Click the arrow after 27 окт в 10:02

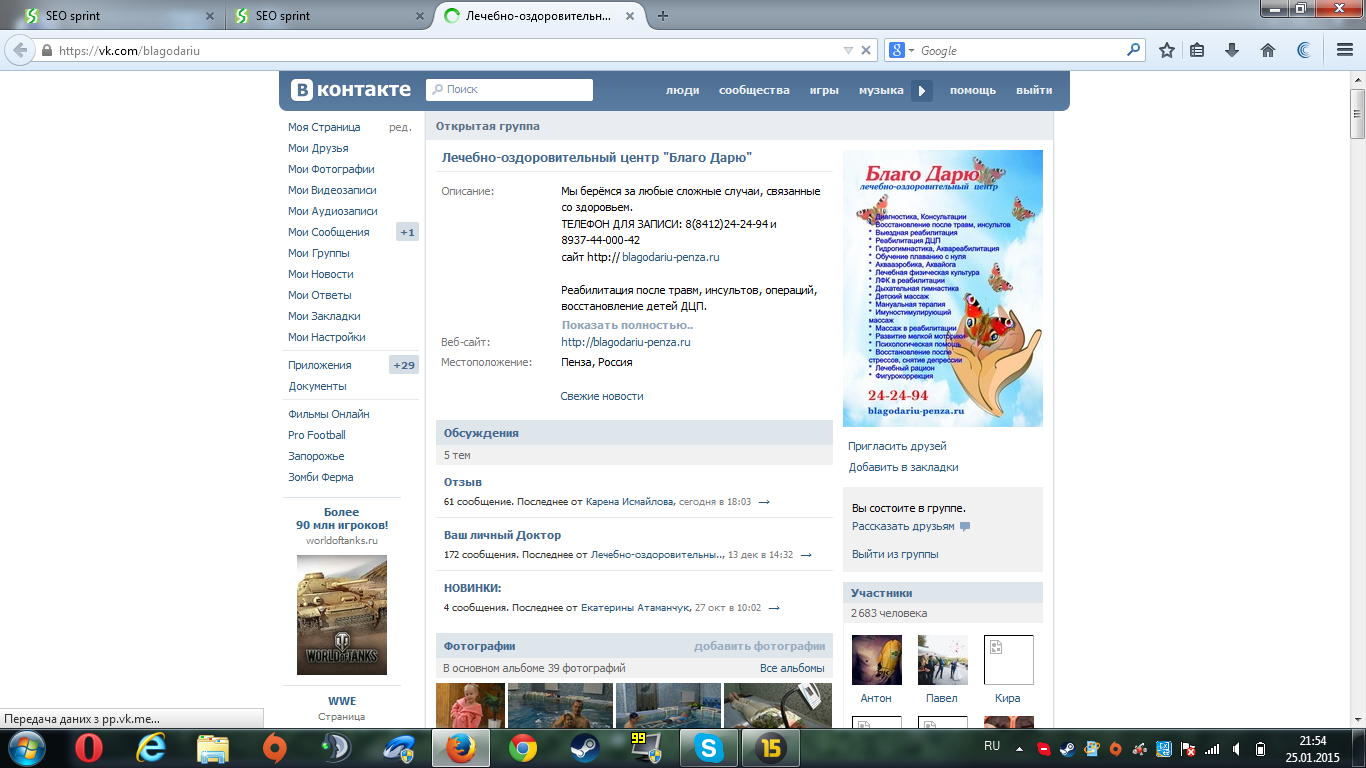click(x=773, y=608)
